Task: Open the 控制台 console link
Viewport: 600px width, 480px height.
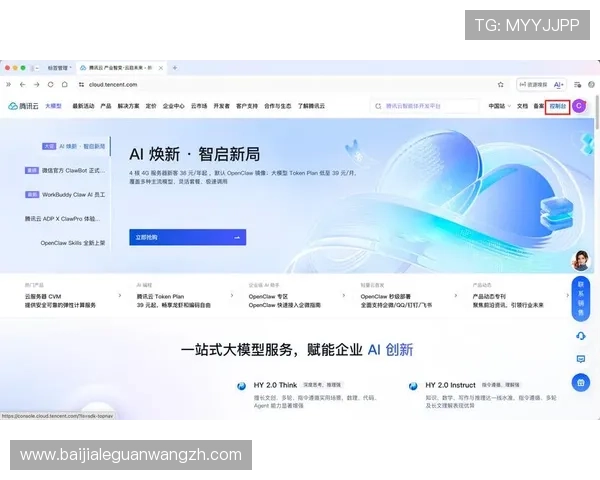Action: pos(558,106)
